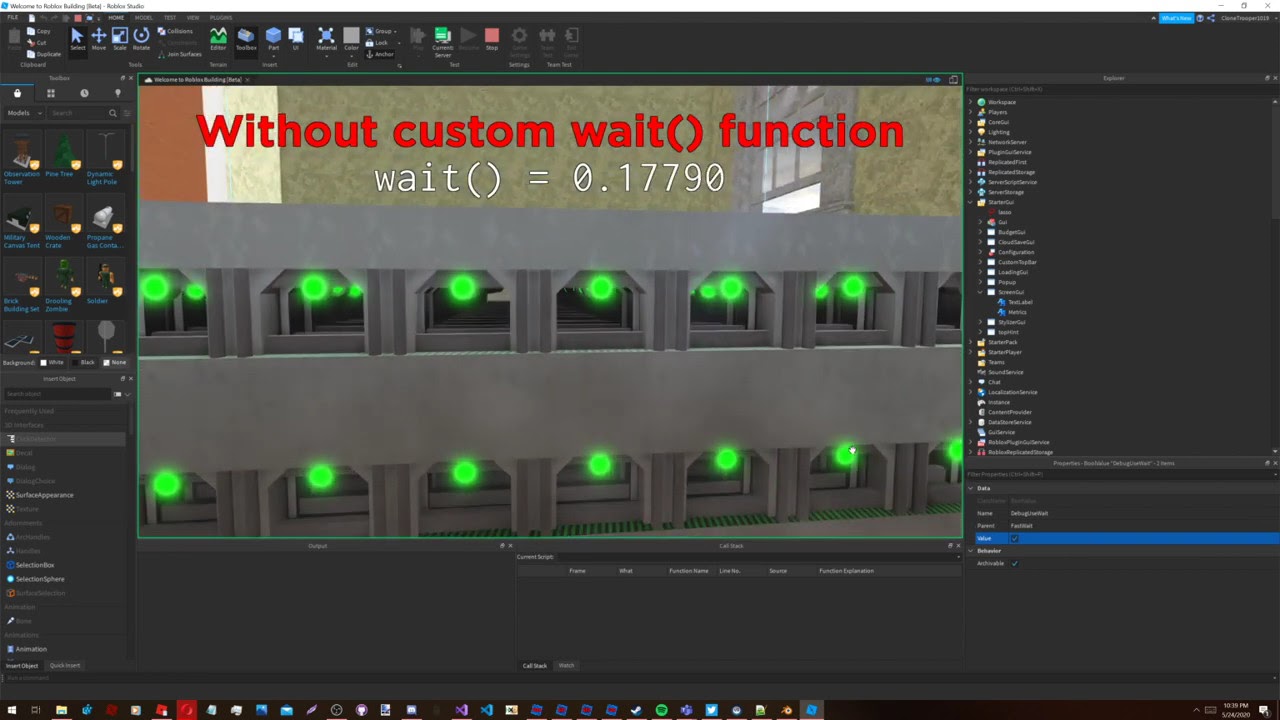1280x720 pixels.
Task: Open the Terrain Editor
Action: (218, 38)
